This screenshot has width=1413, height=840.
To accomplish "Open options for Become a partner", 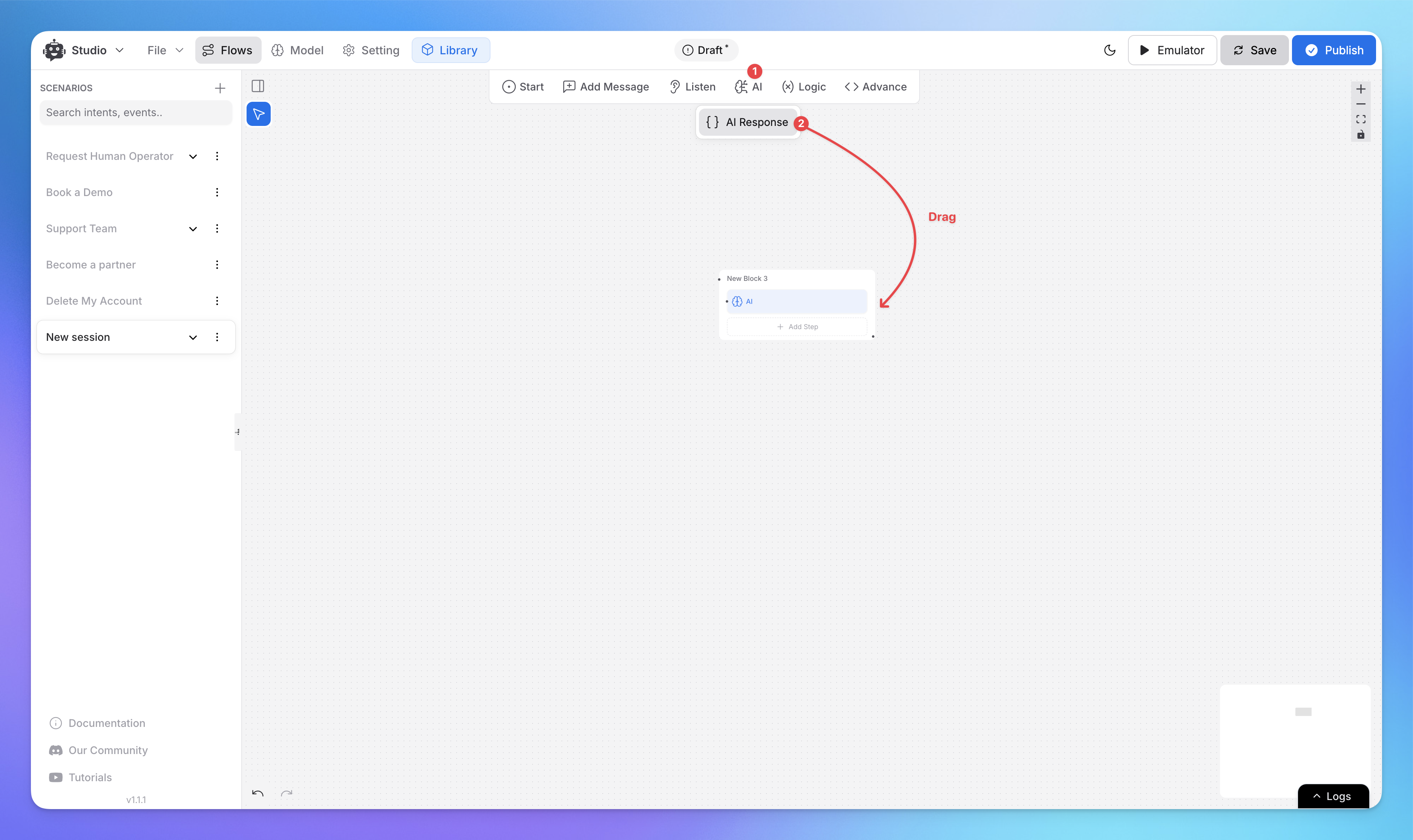I will (x=217, y=265).
